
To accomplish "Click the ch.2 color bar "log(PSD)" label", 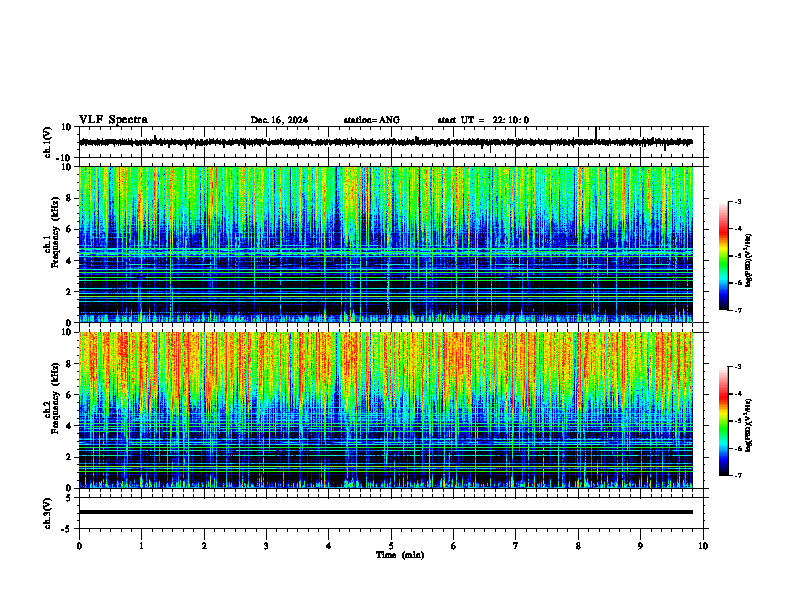I will coord(749,425).
